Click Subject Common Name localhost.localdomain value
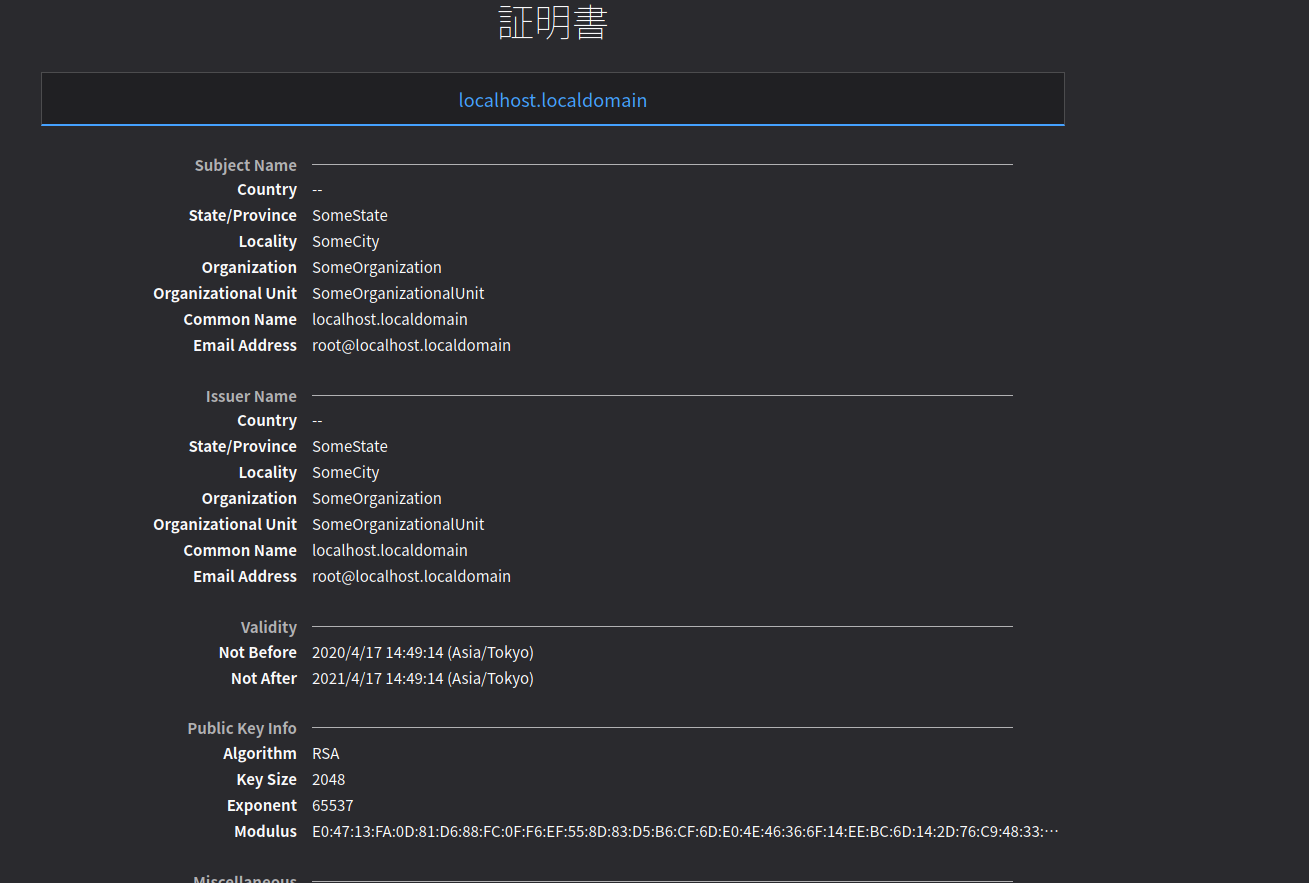The height and width of the screenshot is (883, 1309). tap(390, 320)
